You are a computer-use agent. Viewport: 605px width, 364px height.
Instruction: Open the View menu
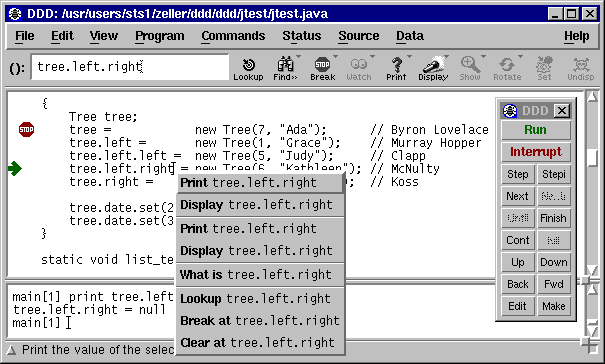[x=104, y=36]
